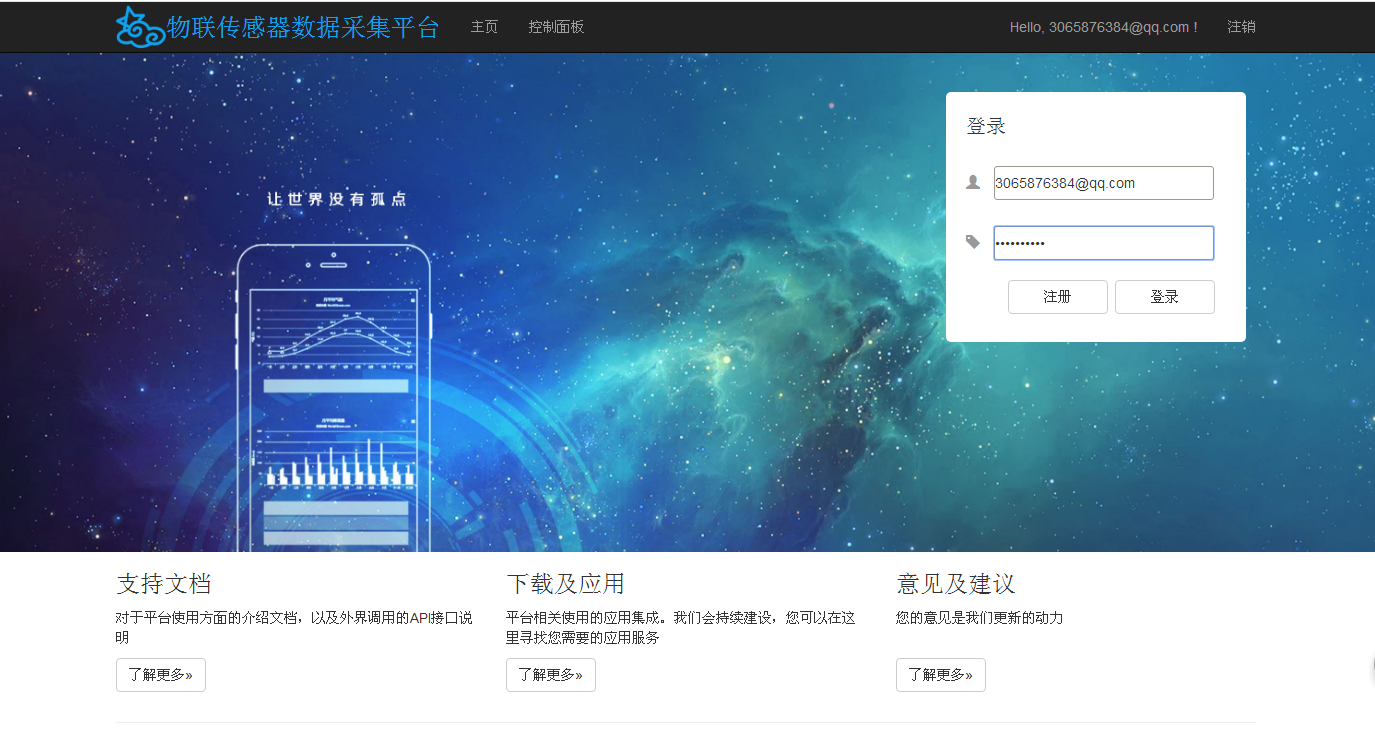1375x730 pixels.
Task: Click the user silhouette icon by the email field
Action: 973,182
